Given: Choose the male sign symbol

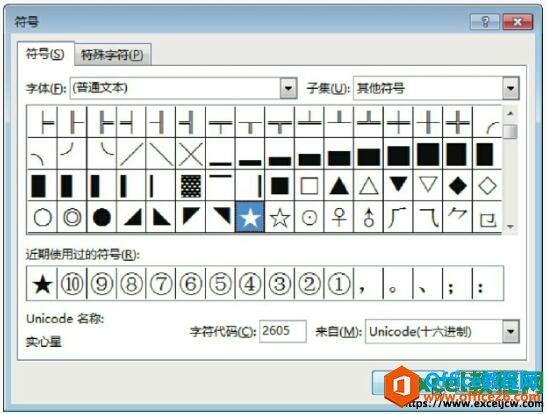Looking at the screenshot, I should pyautogui.click(x=369, y=217).
